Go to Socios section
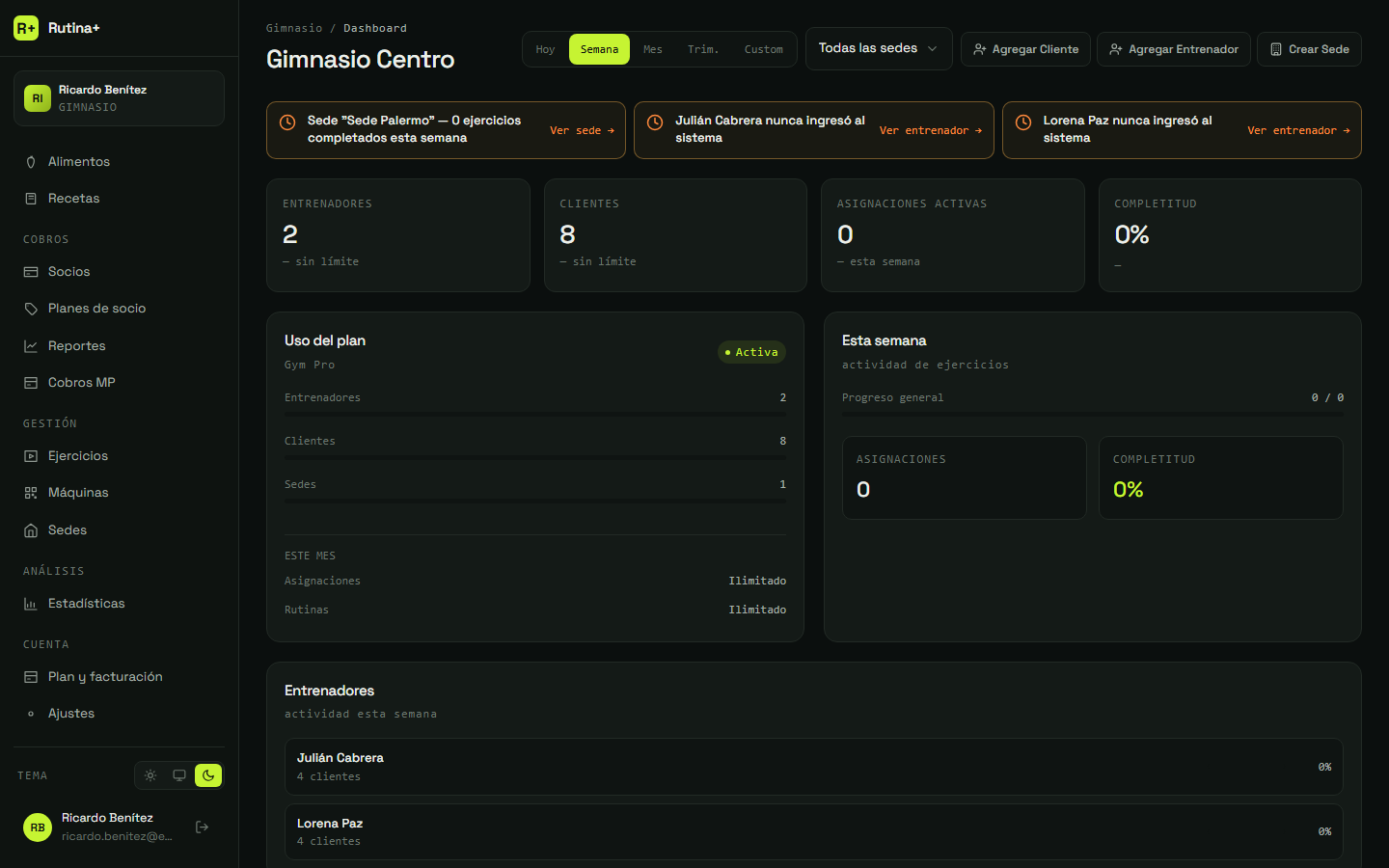The height and width of the screenshot is (868, 1389). click(119, 272)
